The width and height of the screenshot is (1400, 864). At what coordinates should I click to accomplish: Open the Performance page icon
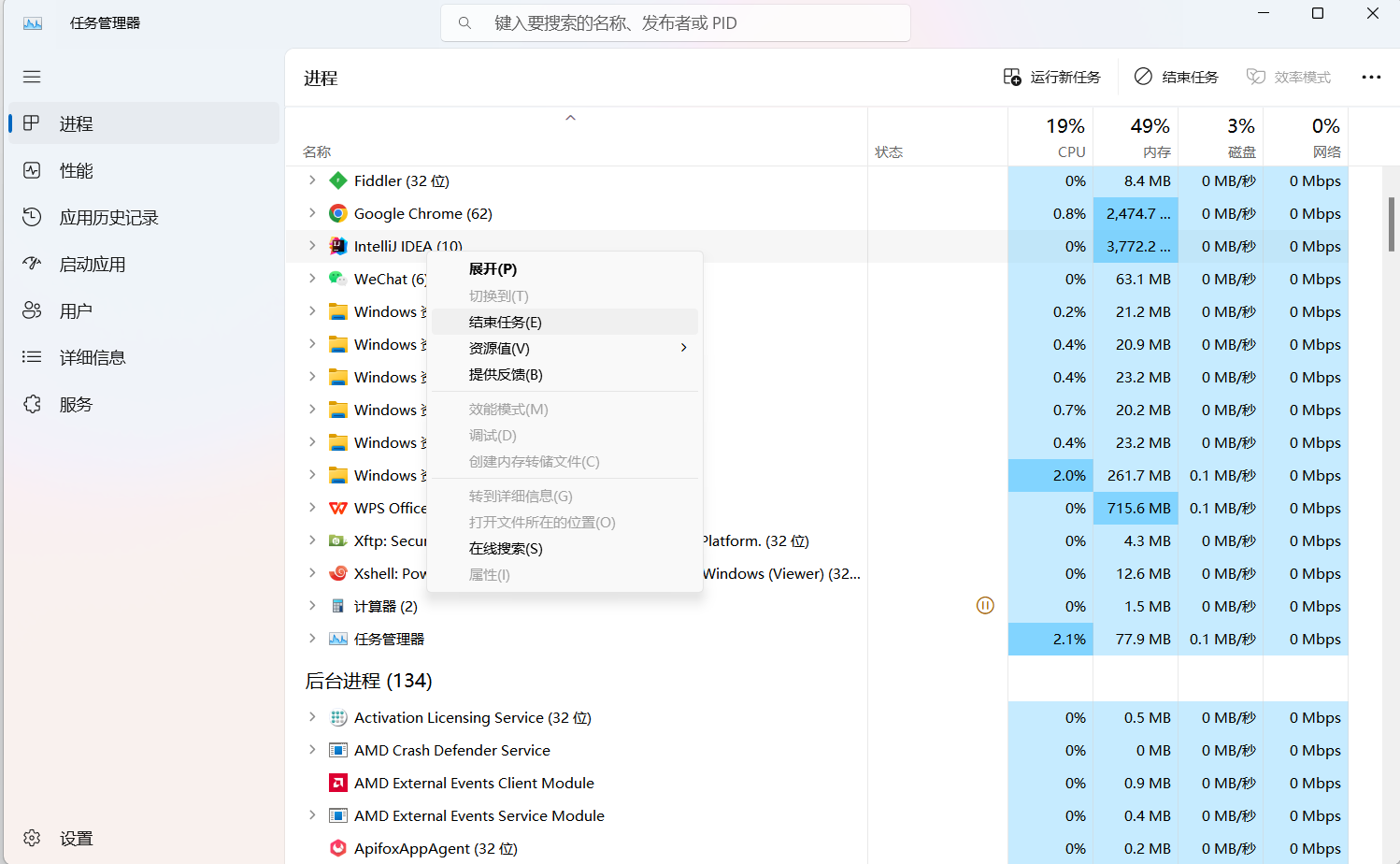click(32, 170)
